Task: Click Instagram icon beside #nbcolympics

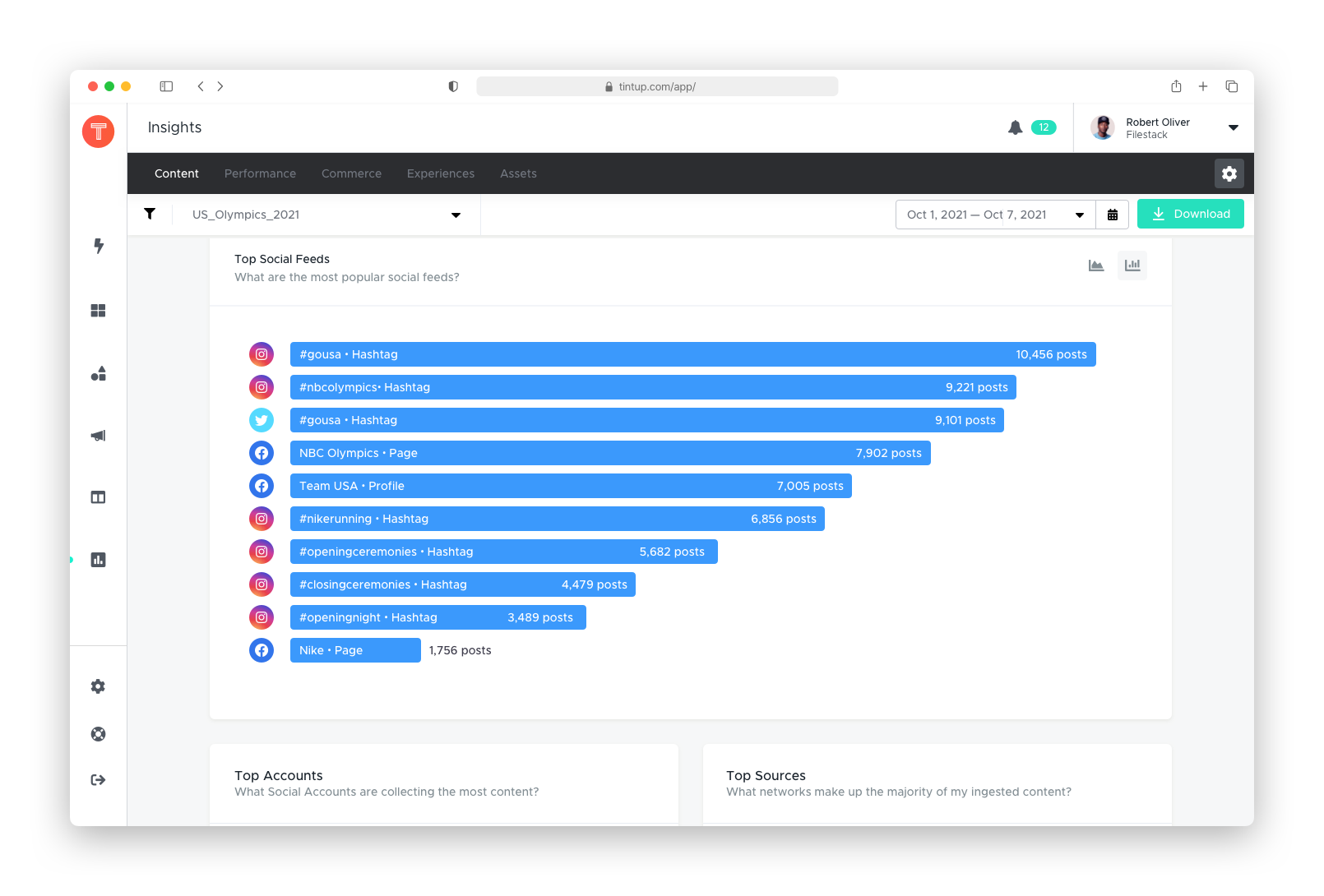Action: [x=262, y=387]
